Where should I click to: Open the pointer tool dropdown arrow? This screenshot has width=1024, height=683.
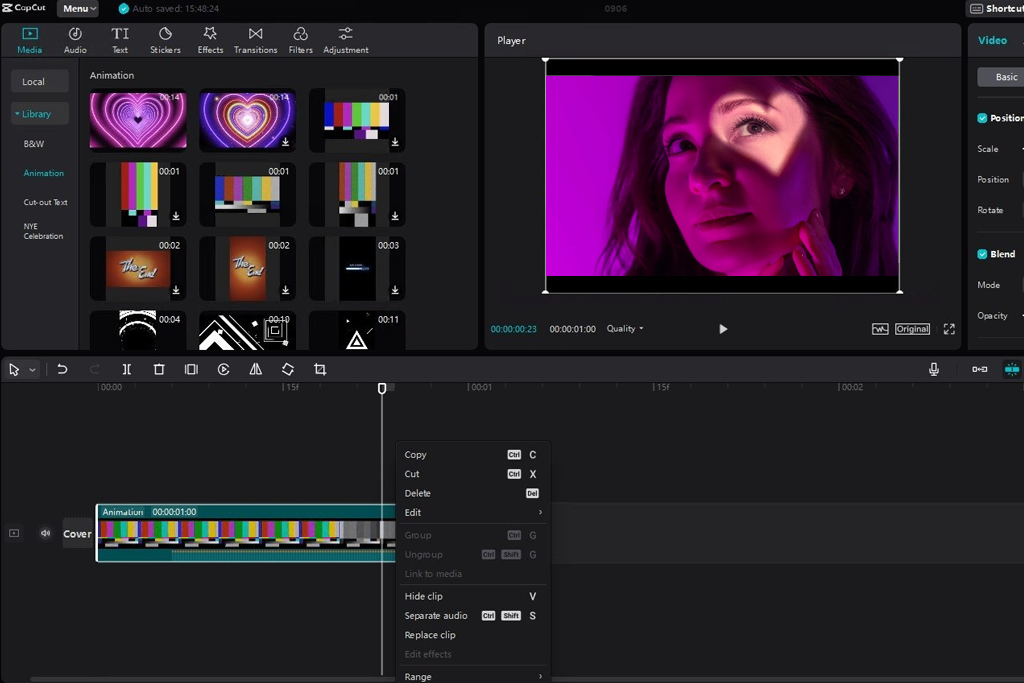coord(32,370)
